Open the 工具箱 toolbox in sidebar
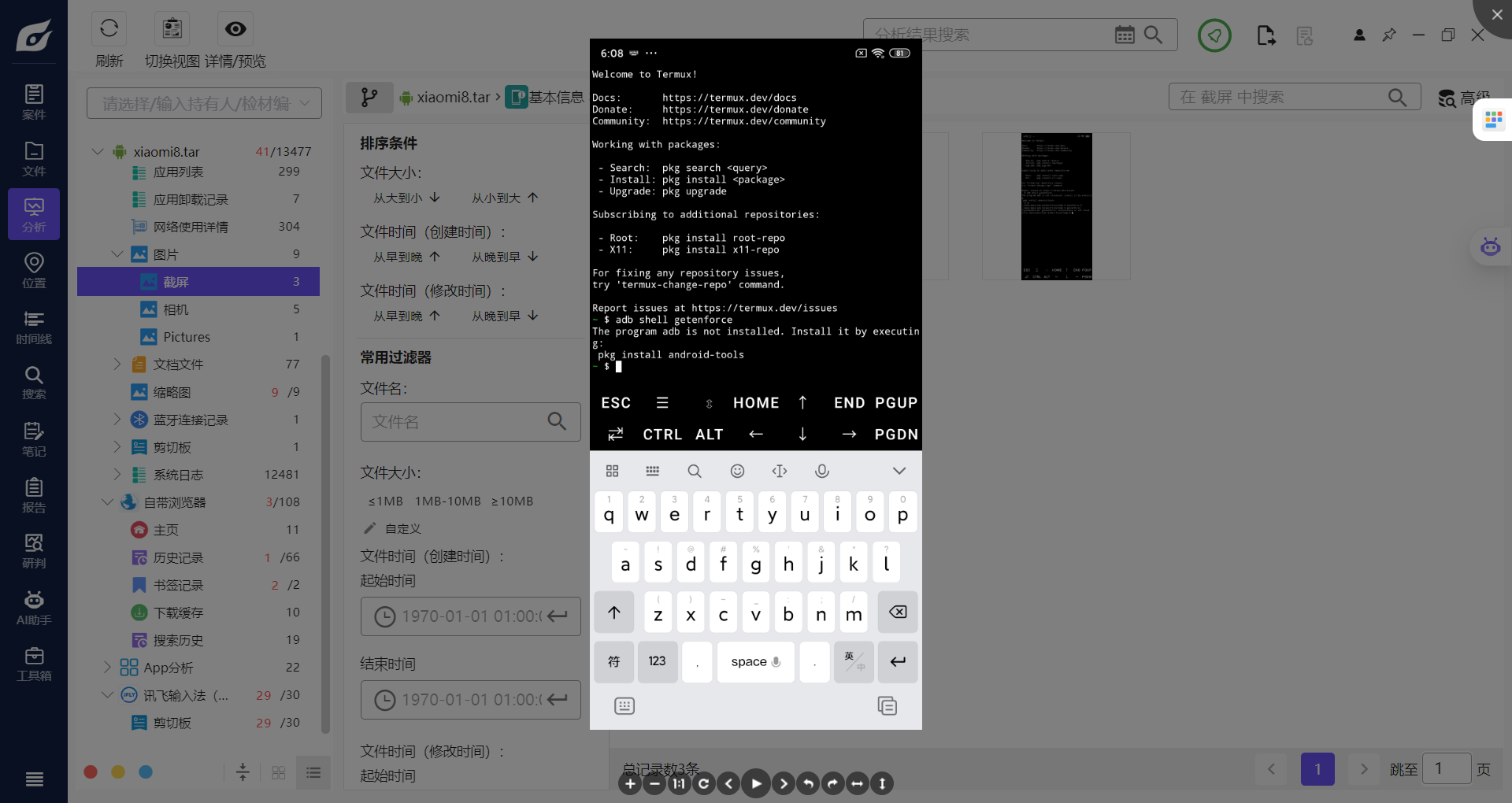Screen dimensions: 1512x803 [x=34, y=664]
